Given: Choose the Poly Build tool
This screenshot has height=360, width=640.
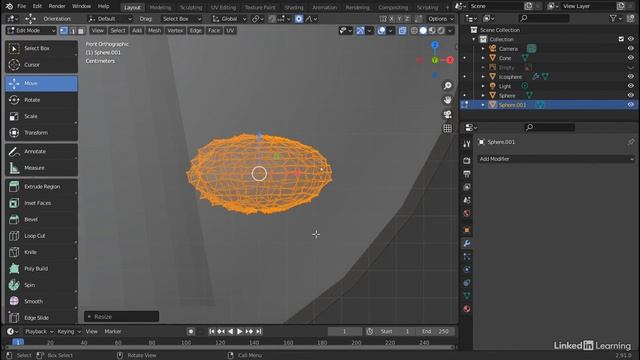Looking at the screenshot, I should point(41,269).
